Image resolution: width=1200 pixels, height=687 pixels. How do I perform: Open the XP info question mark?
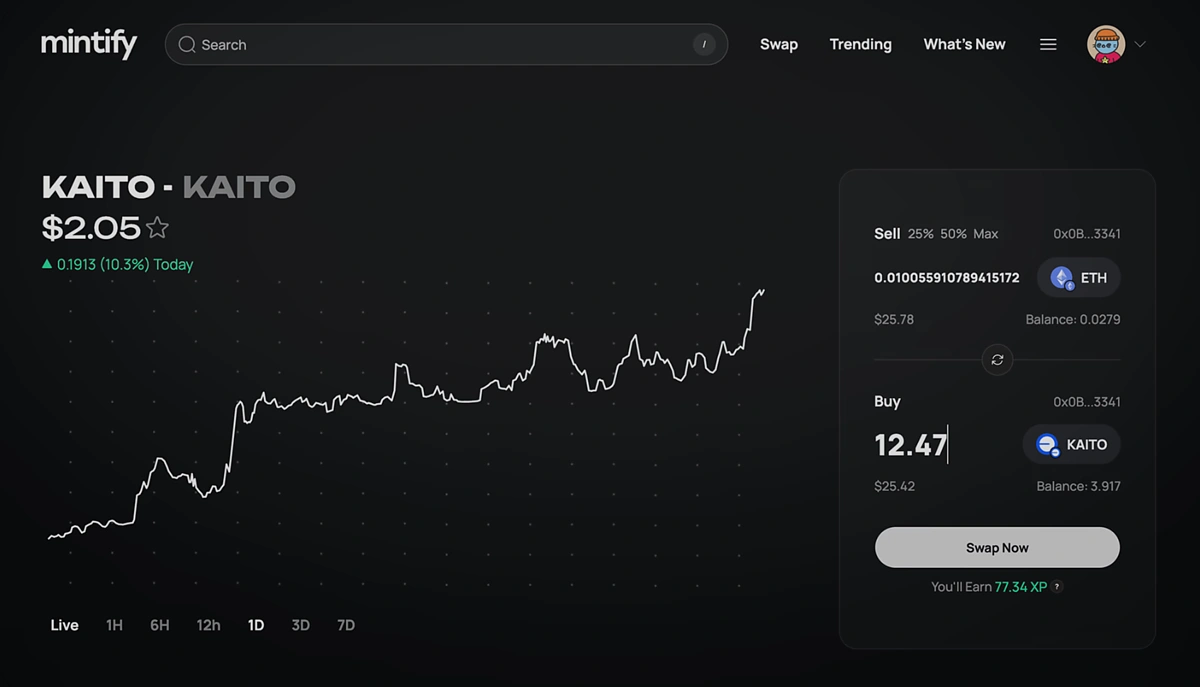[1057, 587]
